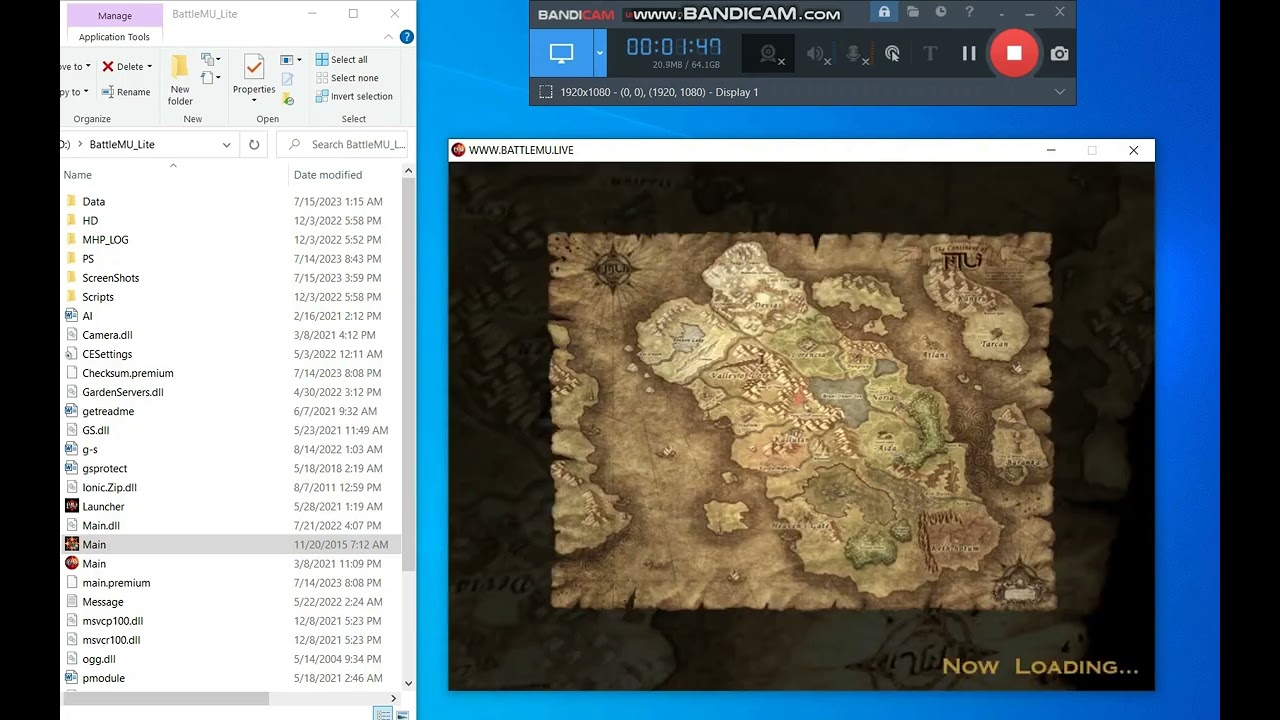This screenshot has width=1280, height=720.
Task: Open Bandicam text overlay (T) tool
Action: click(930, 54)
